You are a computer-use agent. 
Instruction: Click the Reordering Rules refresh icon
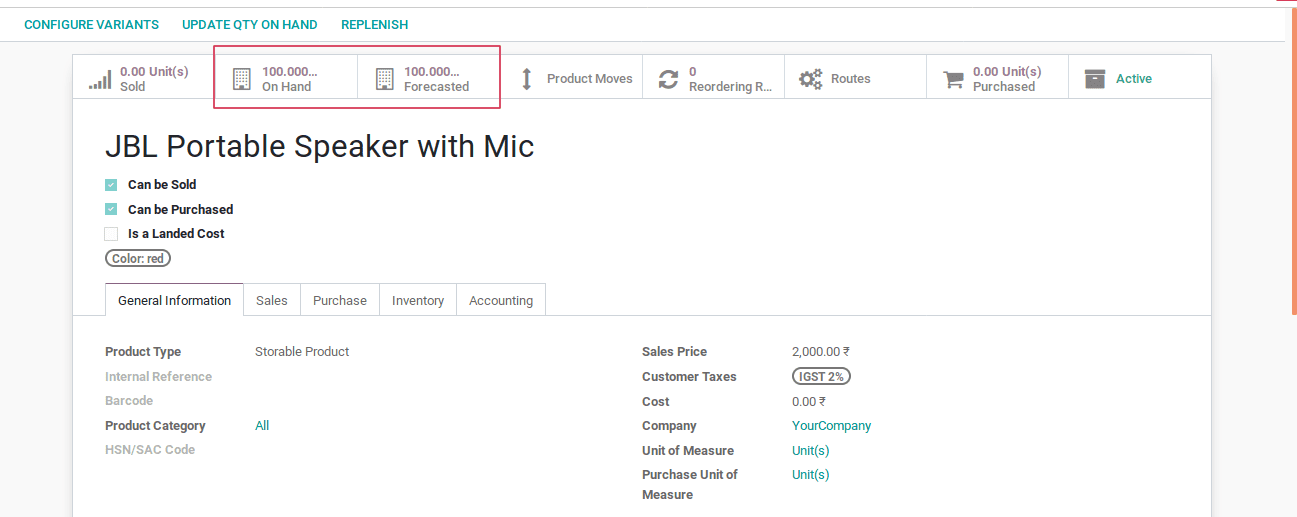668,79
